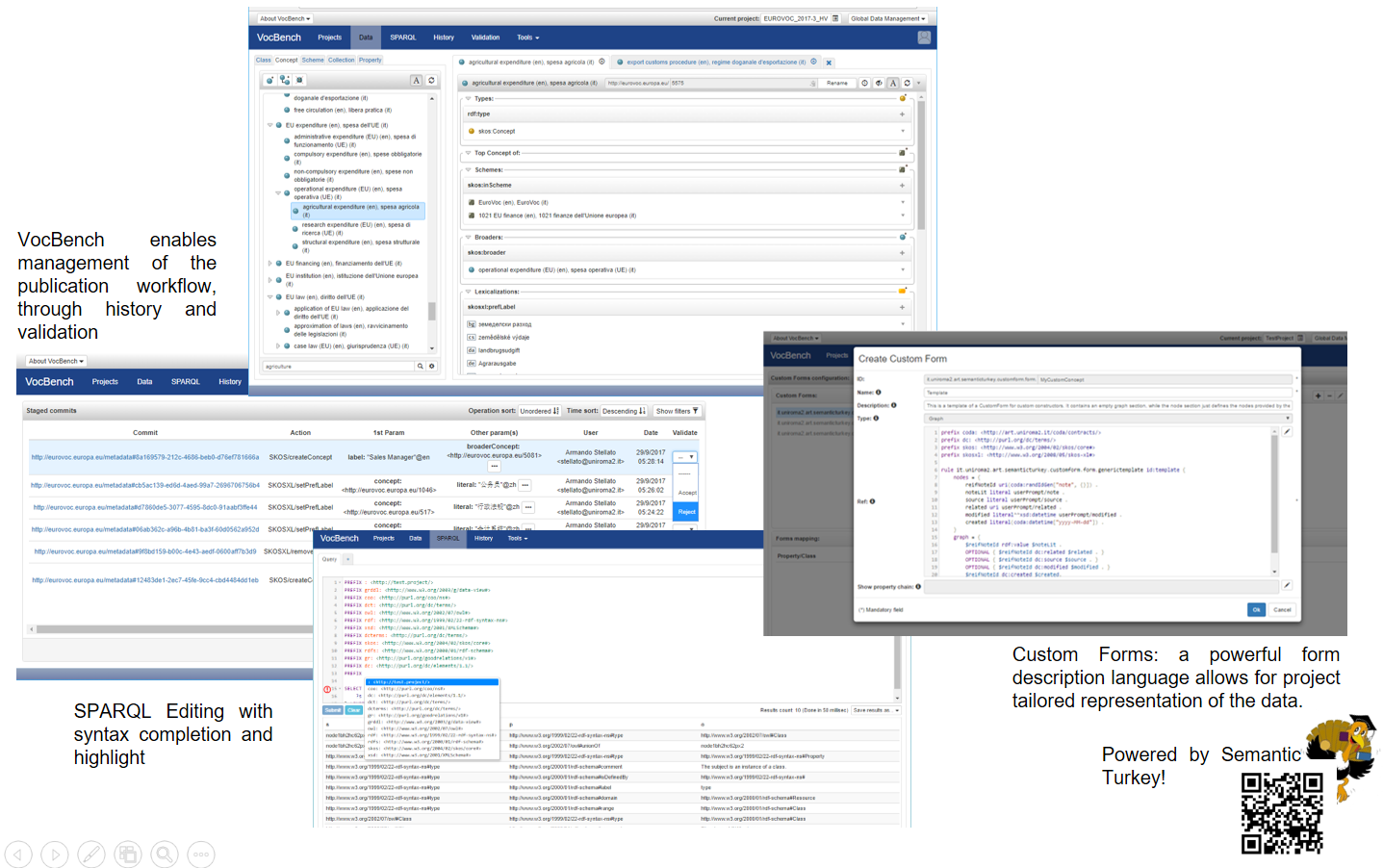Screen dimensions: 1383x868
Task: Click the Show filters button
Action: (677, 411)
